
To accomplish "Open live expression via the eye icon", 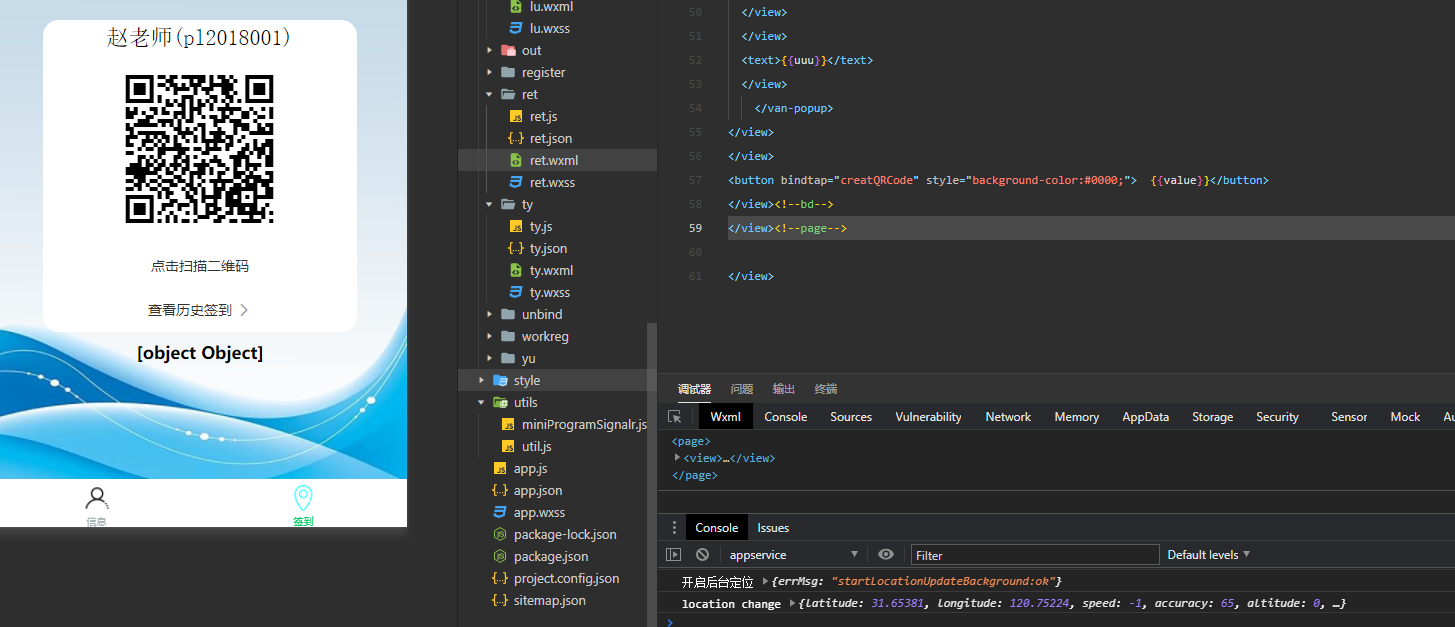I will tap(886, 554).
